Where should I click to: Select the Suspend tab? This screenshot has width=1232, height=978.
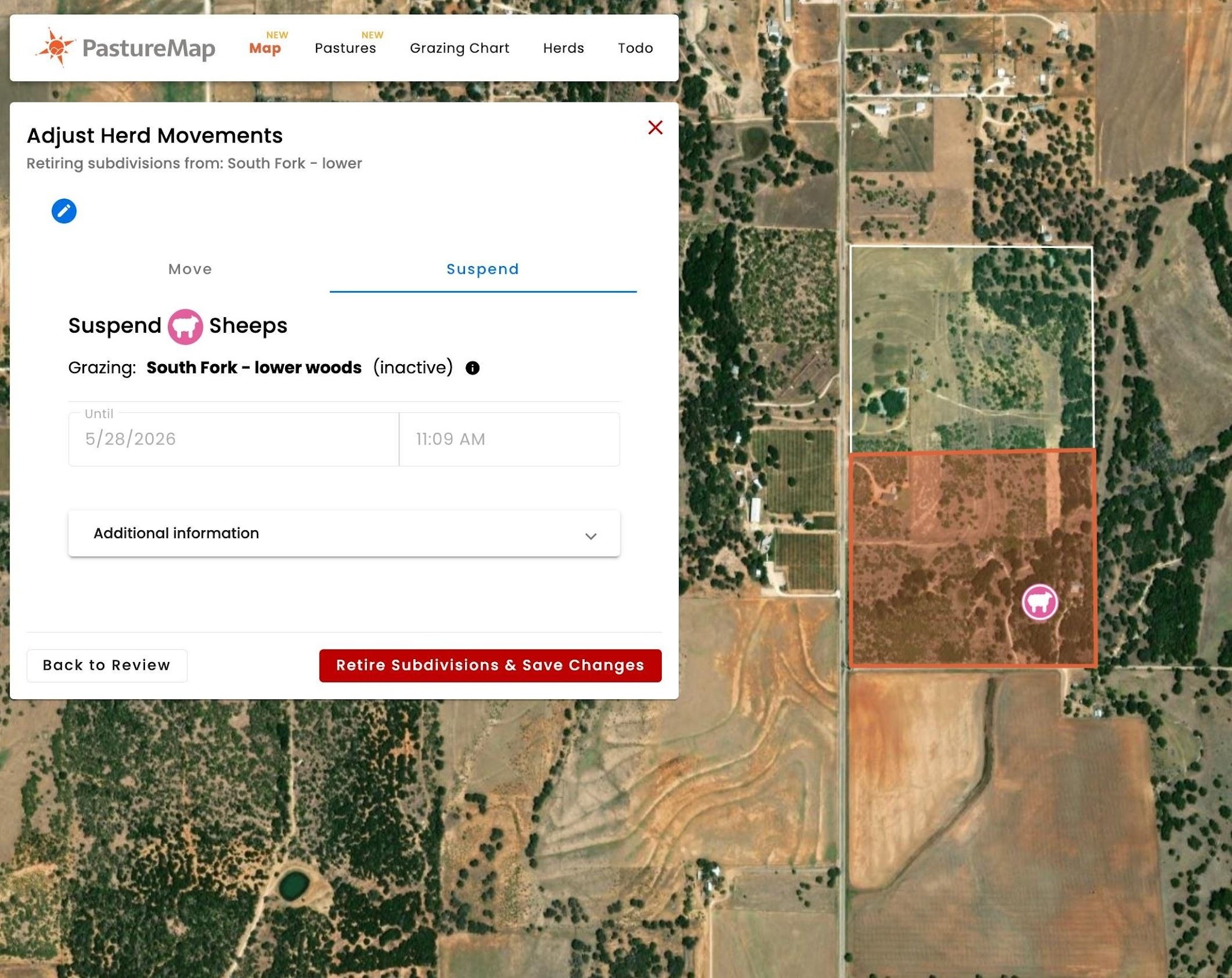point(483,269)
